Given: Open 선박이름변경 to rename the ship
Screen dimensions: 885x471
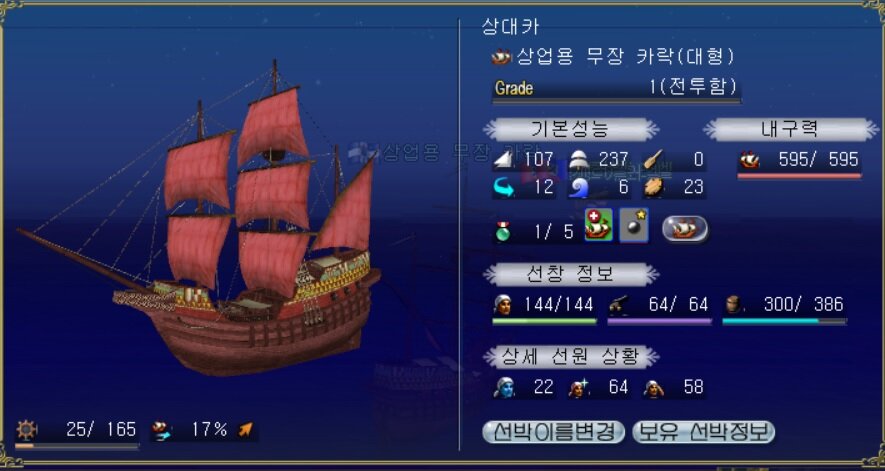Looking at the screenshot, I should pos(554,432).
